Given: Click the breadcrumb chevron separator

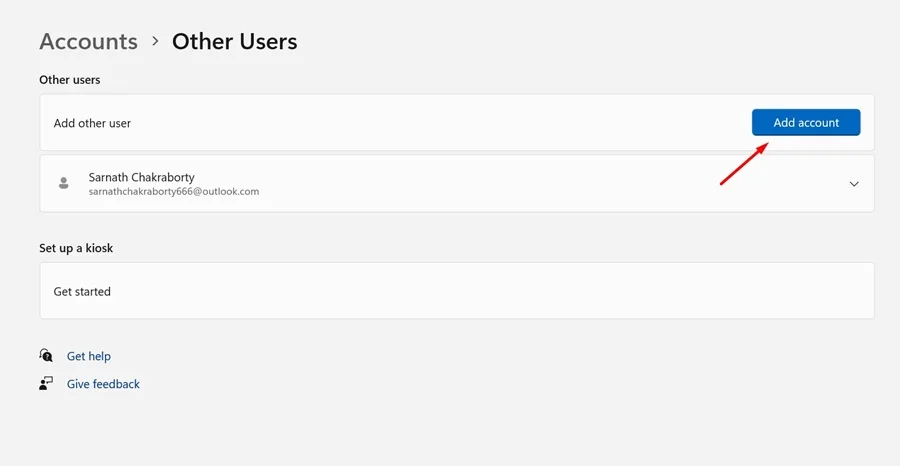Looking at the screenshot, I should click(155, 42).
